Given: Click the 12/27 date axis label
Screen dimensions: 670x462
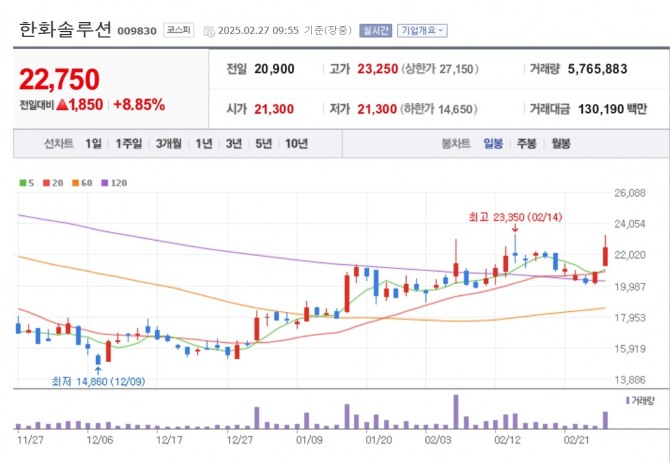Looking at the screenshot, I should pyautogui.click(x=240, y=440).
